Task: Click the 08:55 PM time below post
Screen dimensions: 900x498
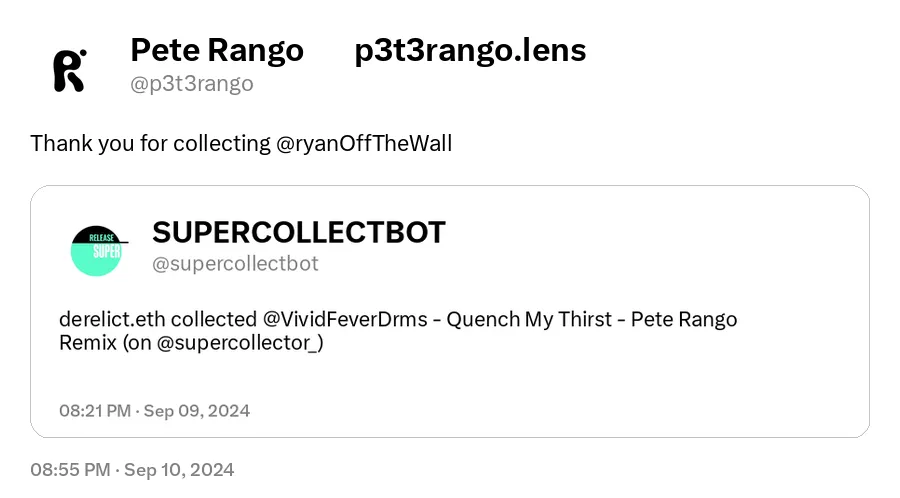Action: click(x=70, y=470)
